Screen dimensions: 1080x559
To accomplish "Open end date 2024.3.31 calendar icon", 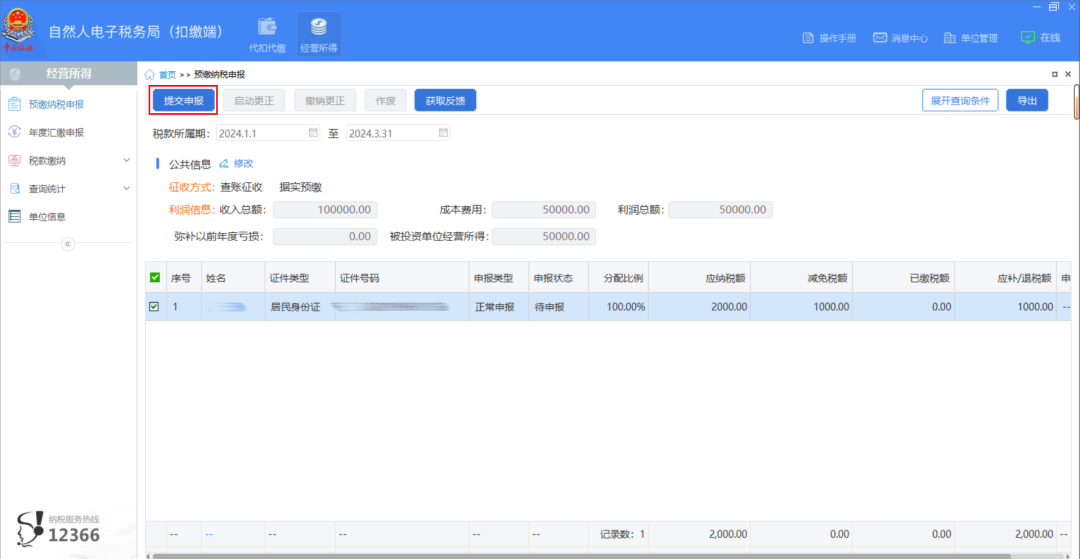I will tap(443, 132).
